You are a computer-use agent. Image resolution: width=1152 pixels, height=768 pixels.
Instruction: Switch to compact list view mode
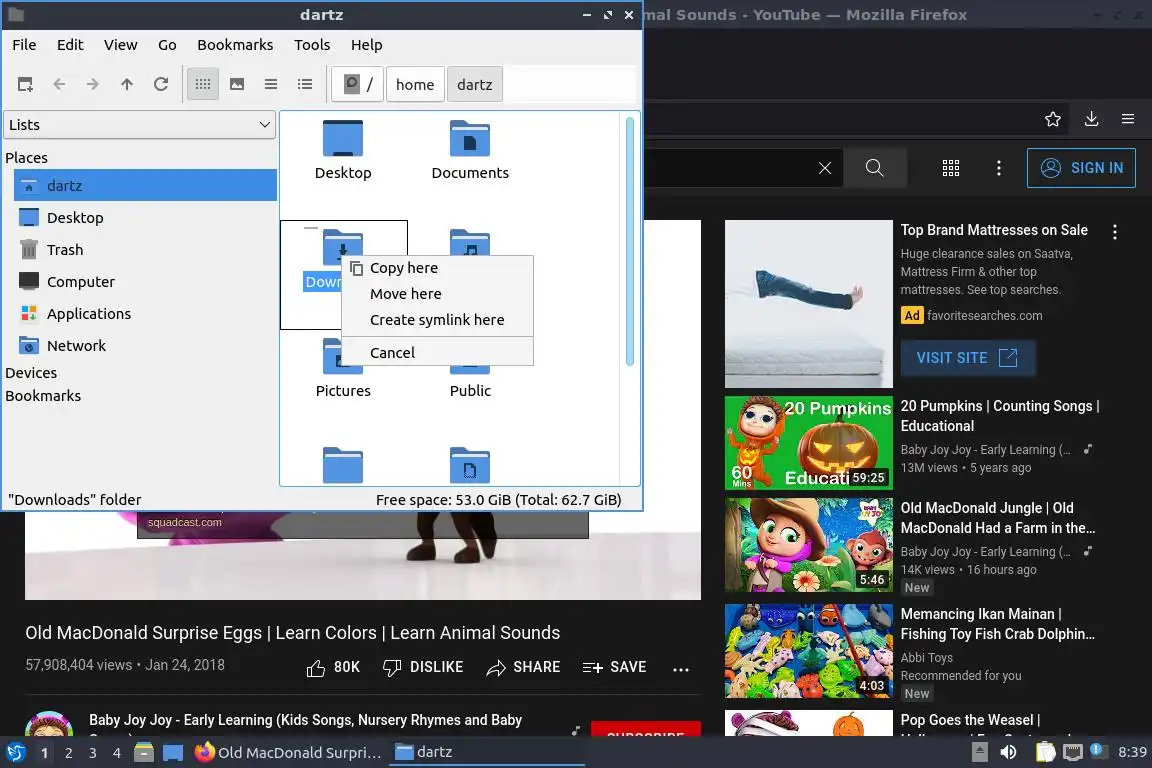point(271,85)
